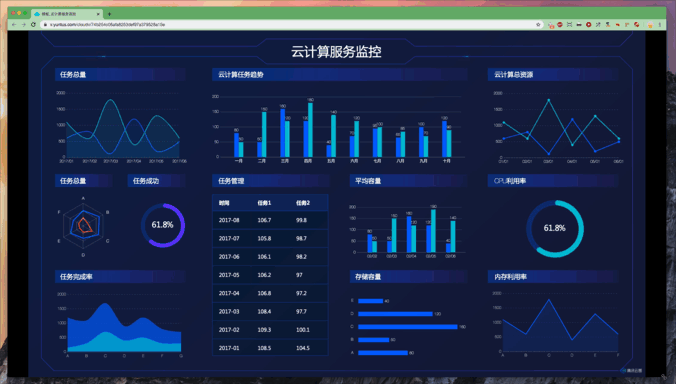Viewport: 676px width, 384px height.
Task: Click the CPU利用率 panel header
Action: [553, 181]
